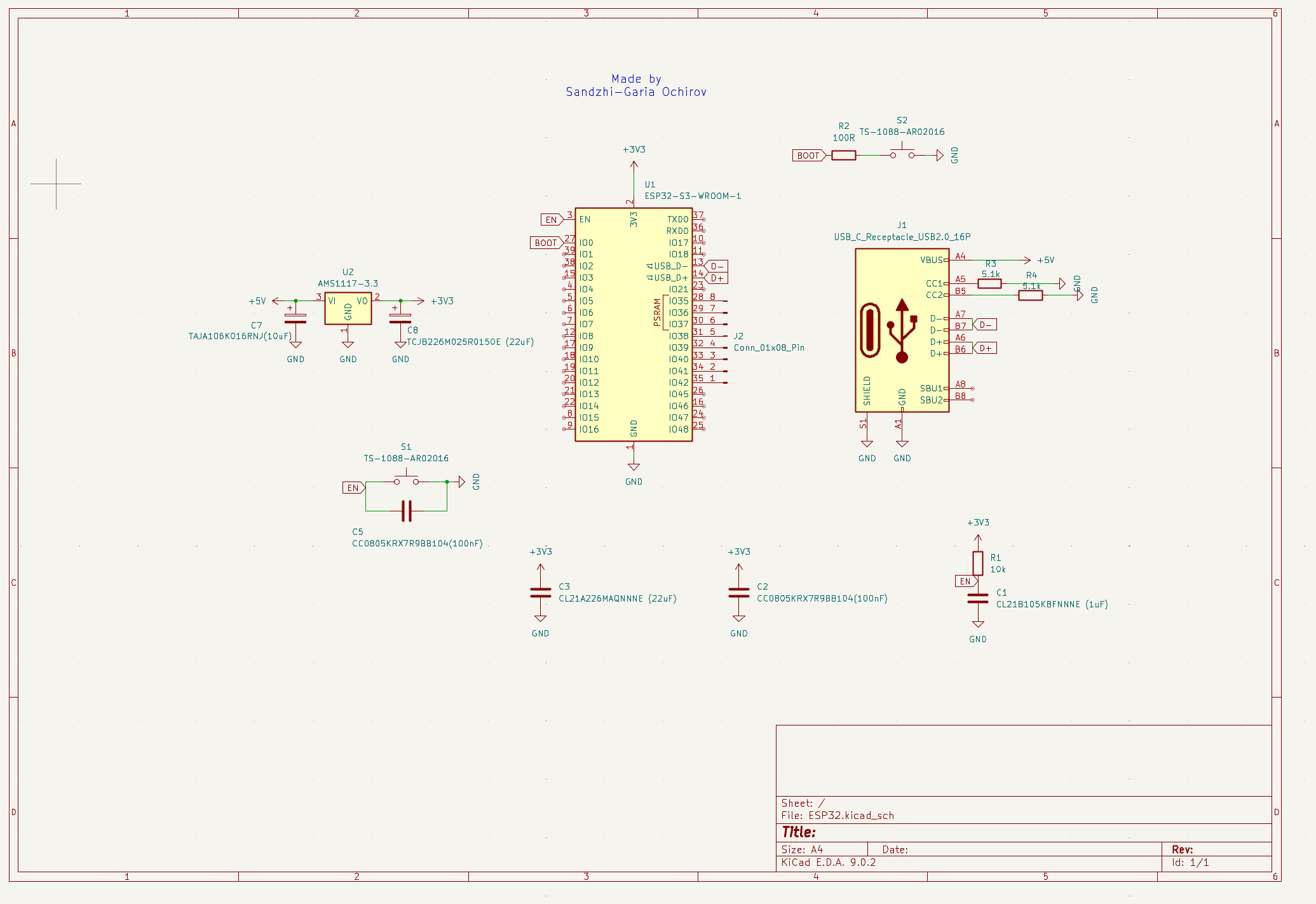The width and height of the screenshot is (1316, 904).
Task: Click the 'CL21B105KBFNNNE (1uF)' value text
Action: (1052, 604)
